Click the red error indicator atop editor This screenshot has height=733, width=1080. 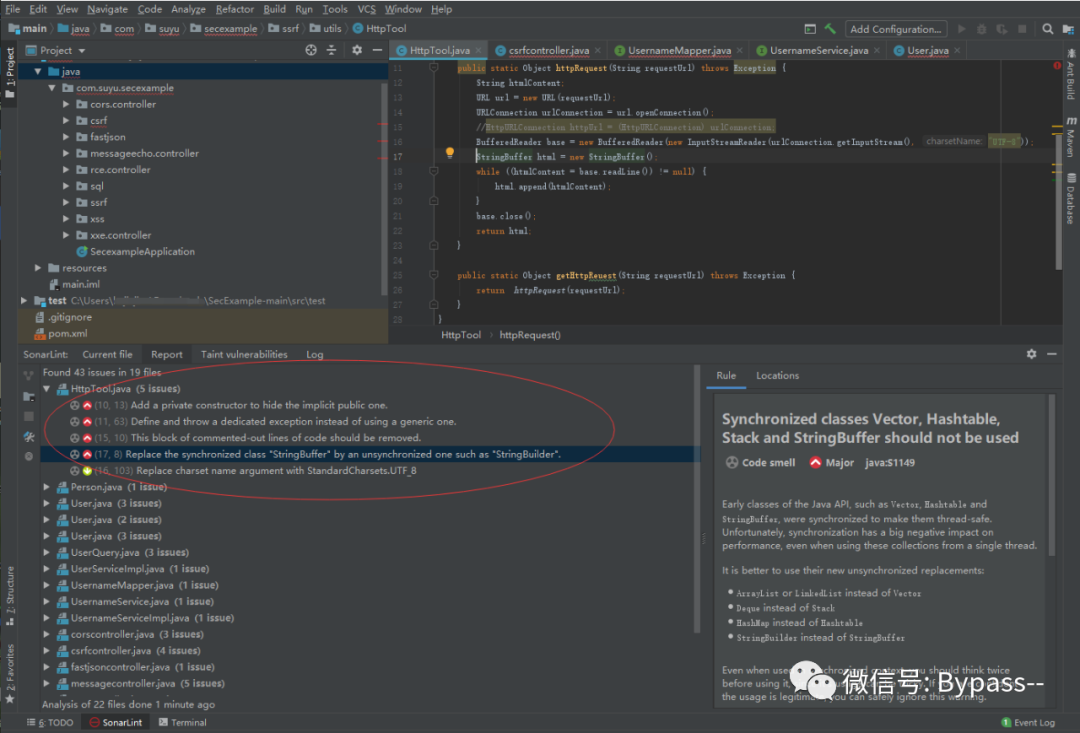click(x=1057, y=66)
